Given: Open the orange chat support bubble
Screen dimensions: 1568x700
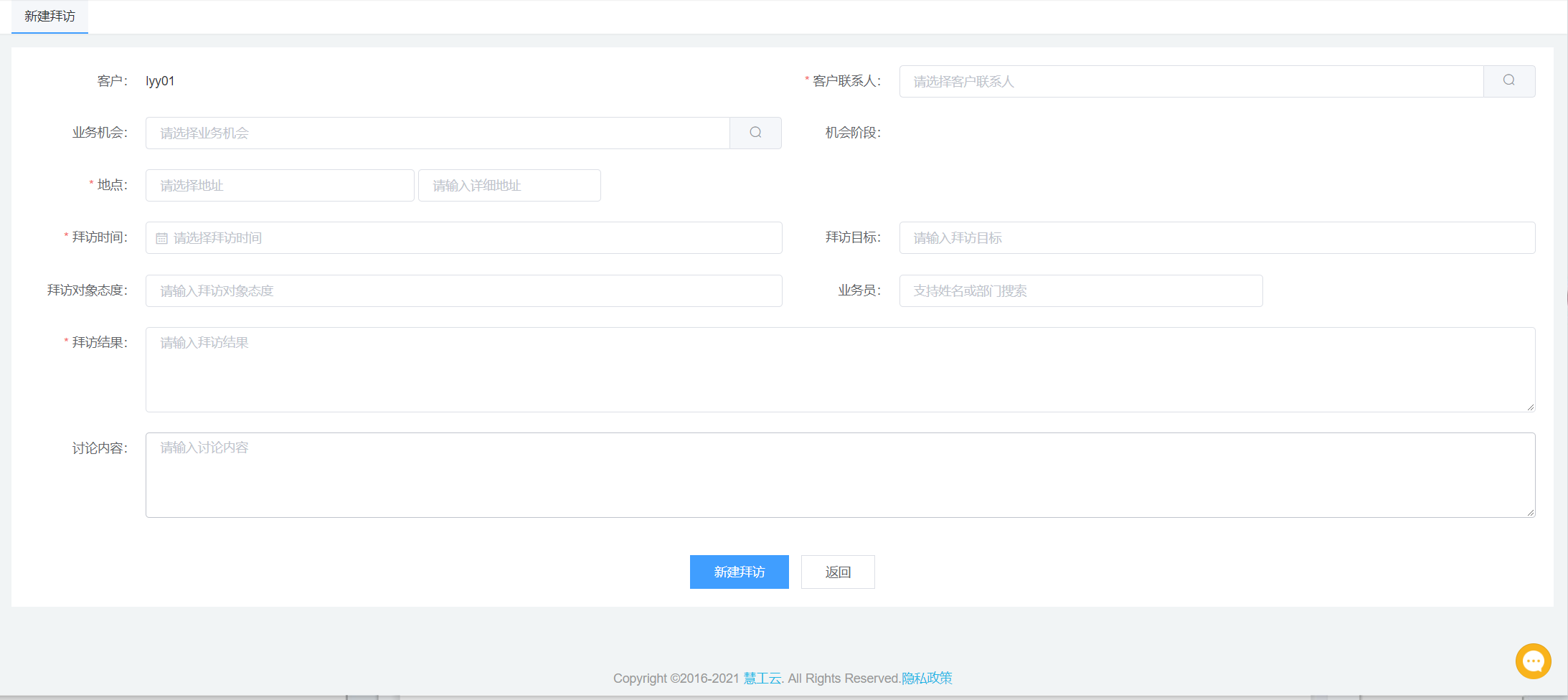Looking at the screenshot, I should 1533,661.
